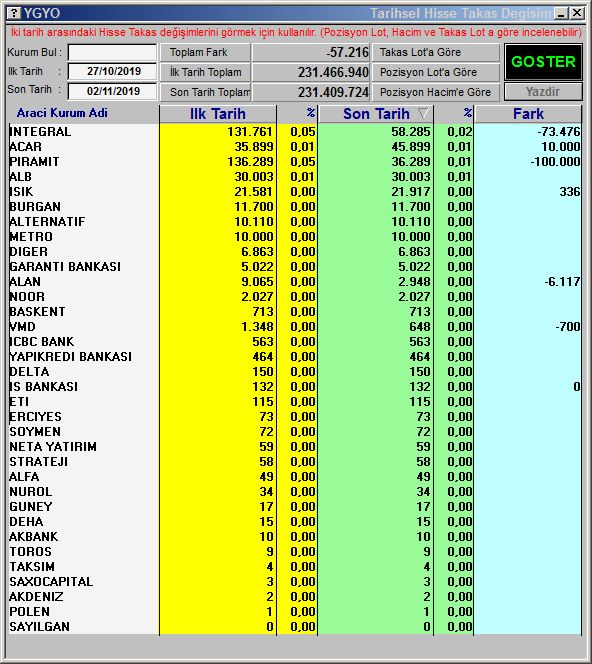Select the BASKENT row name
This screenshot has height=664, width=592.
click(x=37, y=312)
